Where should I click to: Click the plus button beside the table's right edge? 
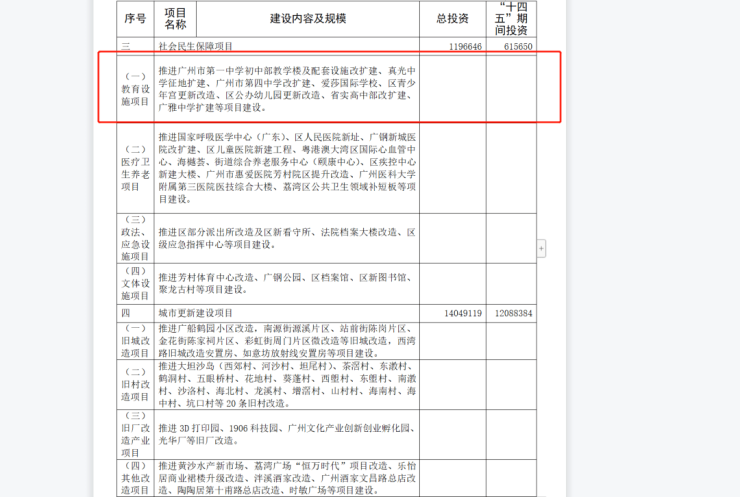click(541, 247)
